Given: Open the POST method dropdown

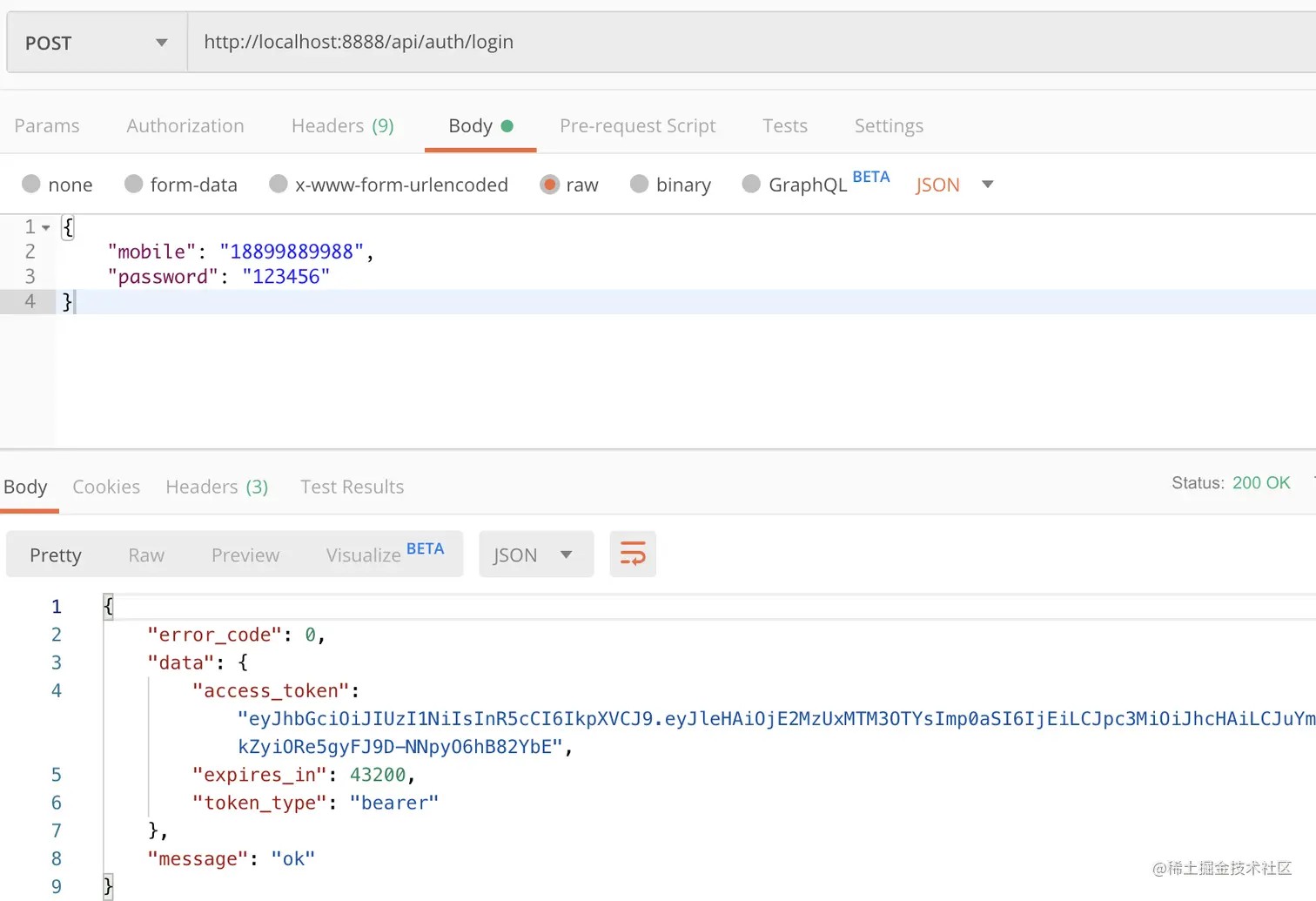Looking at the screenshot, I should (x=97, y=43).
